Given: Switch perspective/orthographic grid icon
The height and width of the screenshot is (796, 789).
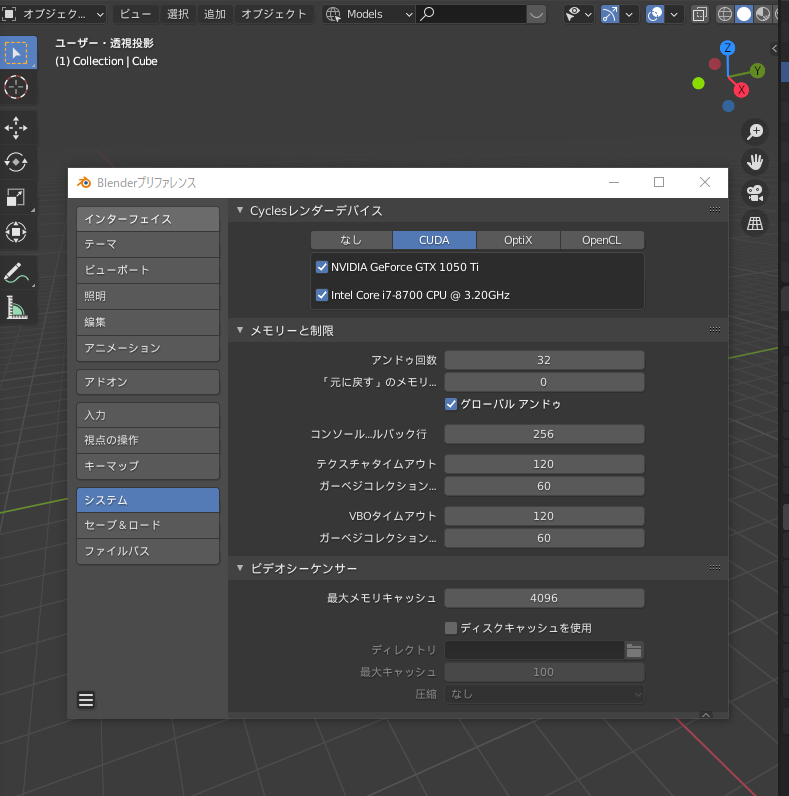Looking at the screenshot, I should coord(755,223).
